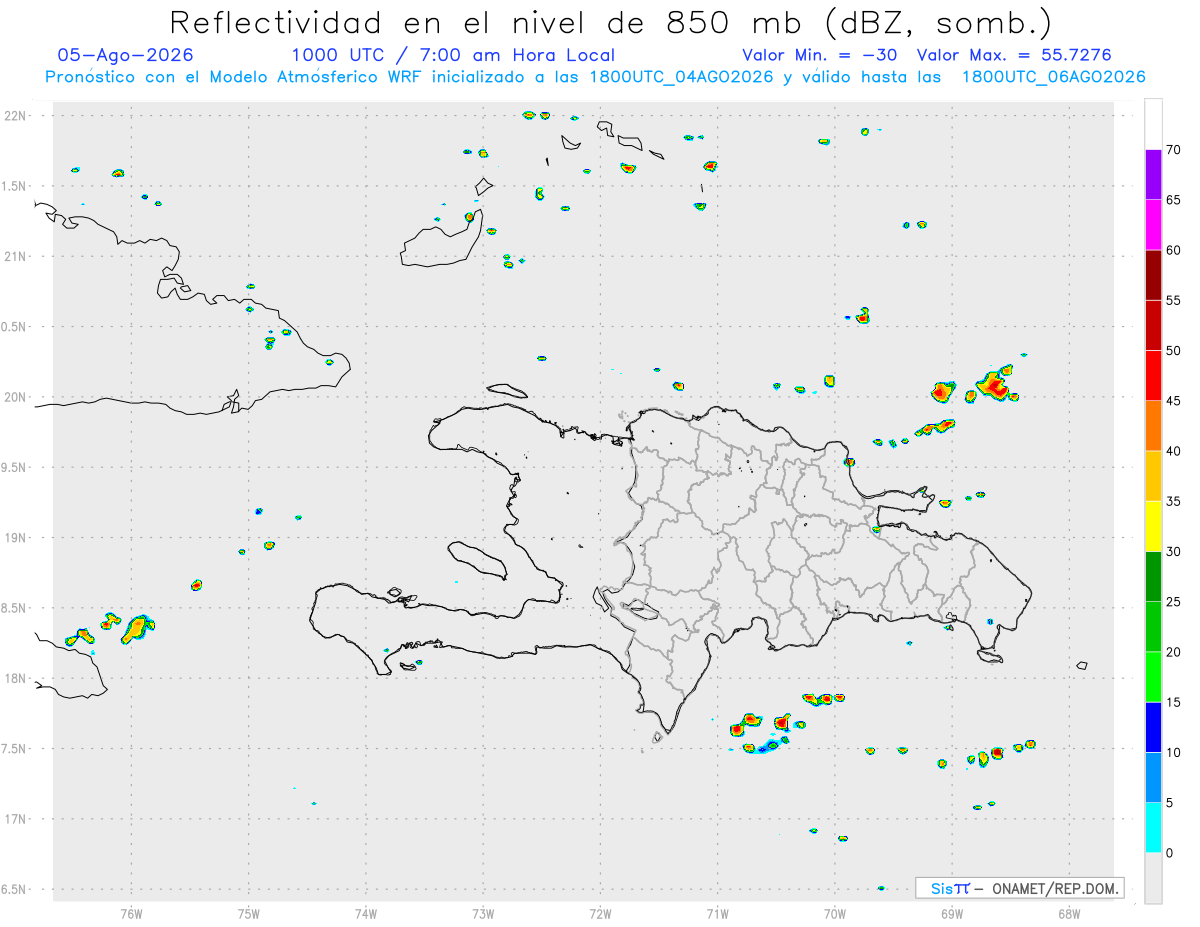Click the date '05-Ago-2026'

[126, 55]
